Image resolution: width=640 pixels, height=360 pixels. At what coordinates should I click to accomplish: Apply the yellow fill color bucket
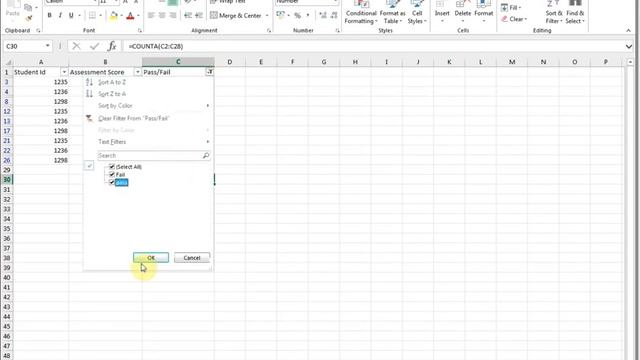[114, 16]
